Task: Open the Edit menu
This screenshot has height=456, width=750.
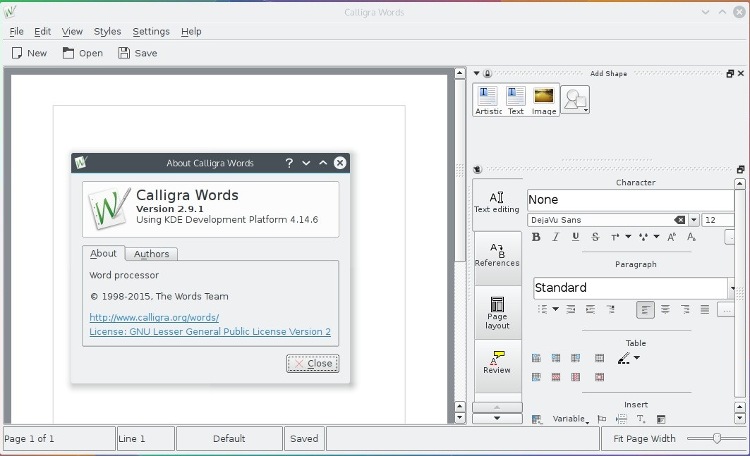Action: point(43,32)
